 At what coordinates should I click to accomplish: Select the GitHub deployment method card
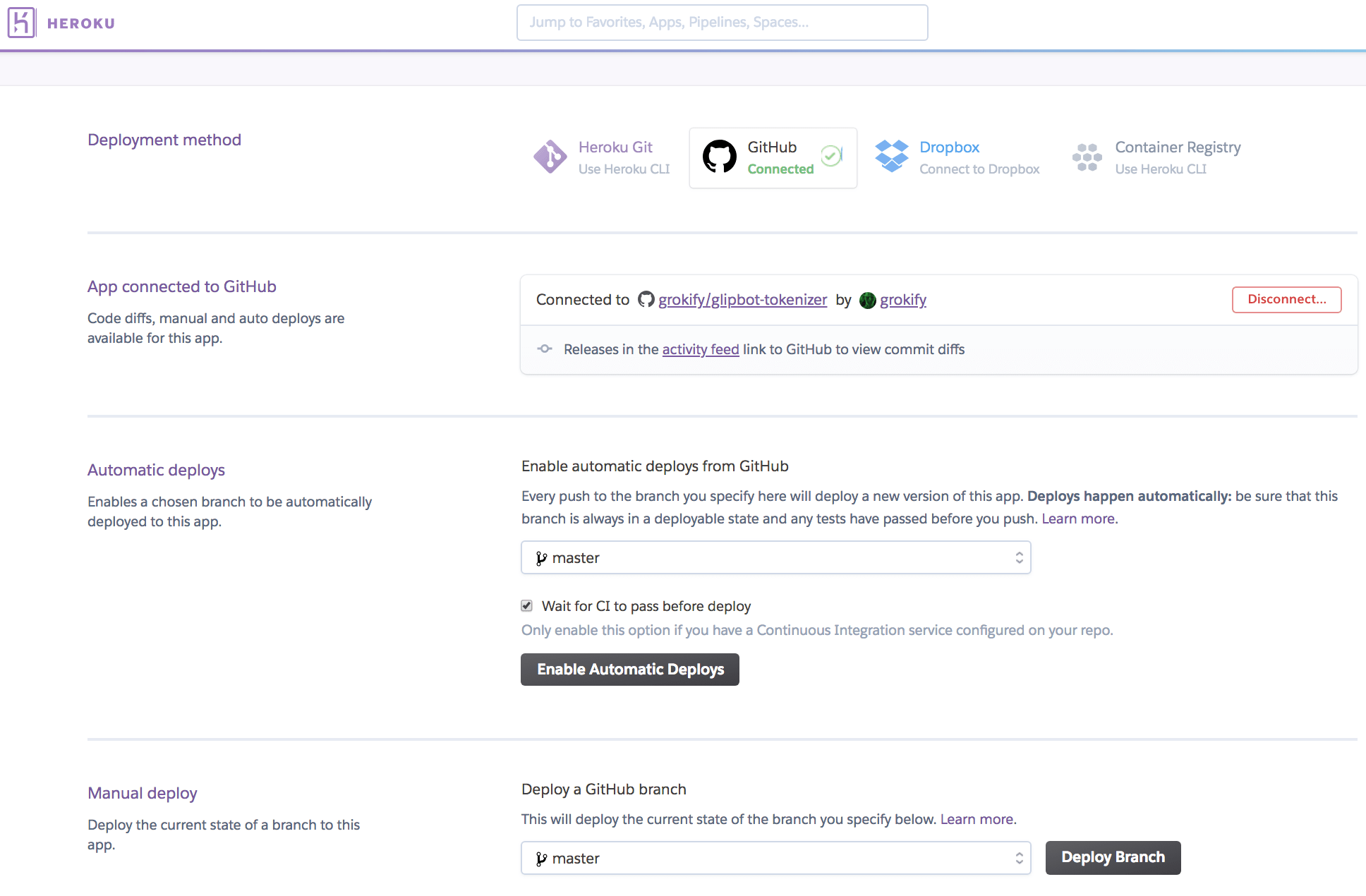(773, 157)
